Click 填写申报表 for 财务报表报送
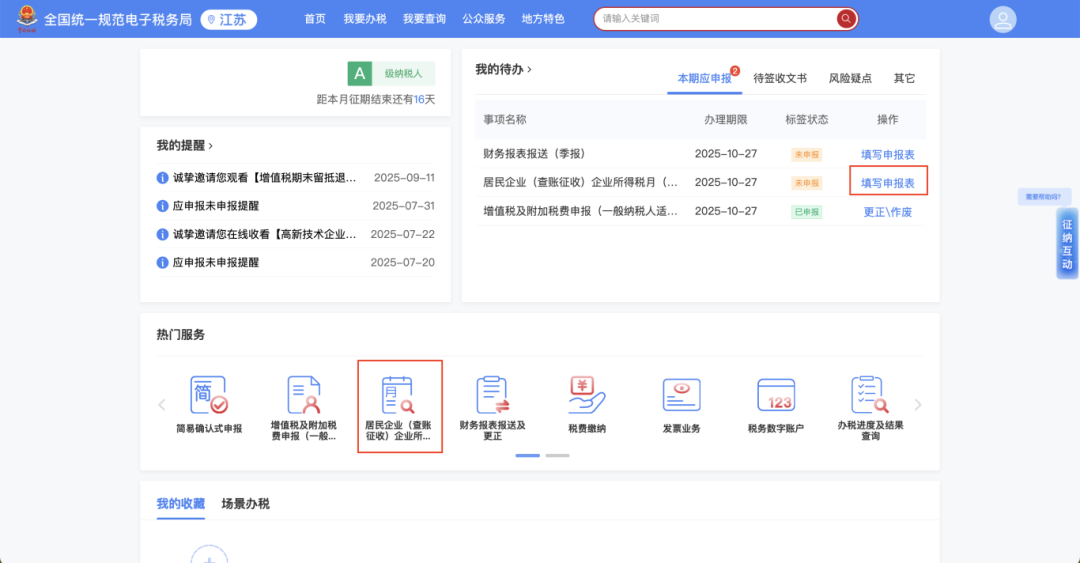This screenshot has height=563, width=1080. 887,154
